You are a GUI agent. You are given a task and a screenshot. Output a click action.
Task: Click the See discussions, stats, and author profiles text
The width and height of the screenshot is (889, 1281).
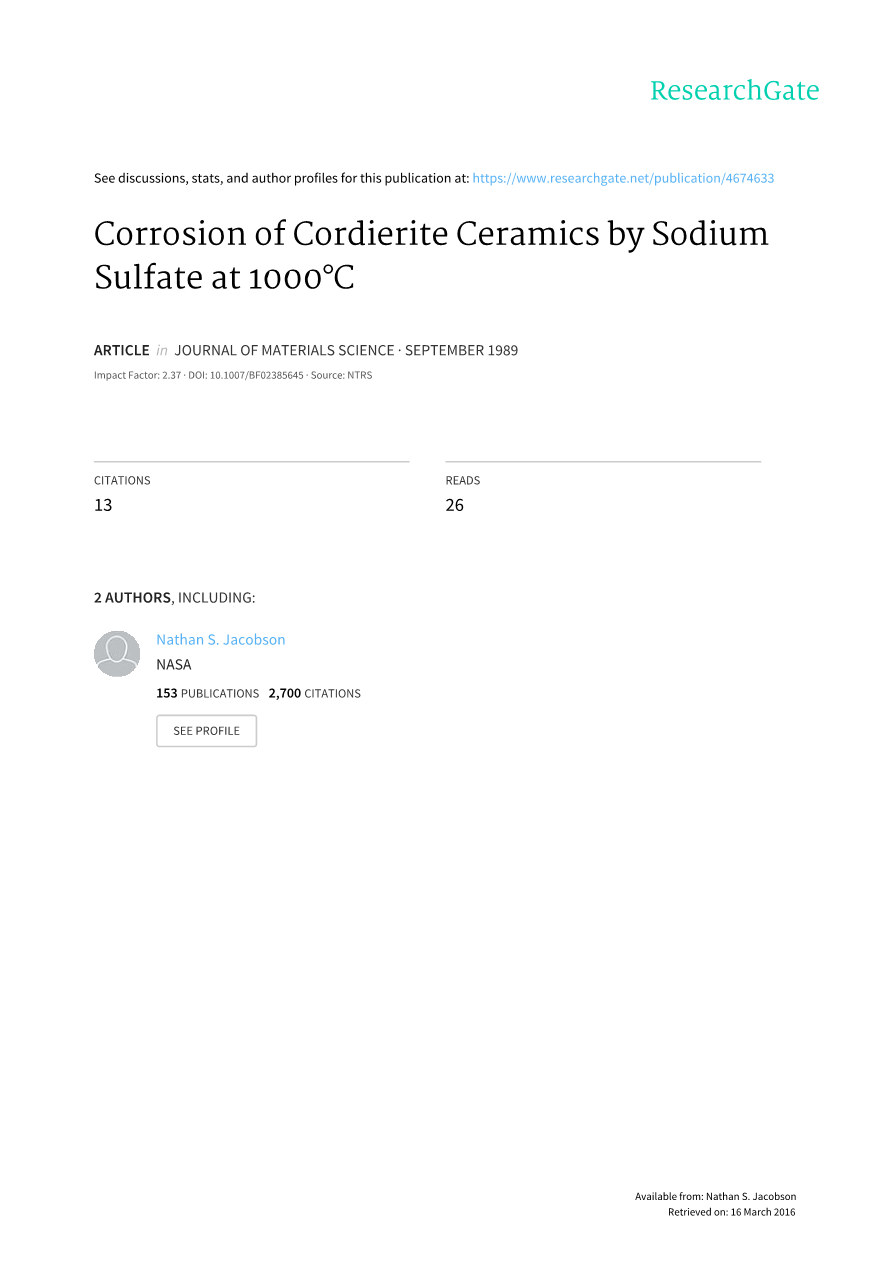coord(281,178)
